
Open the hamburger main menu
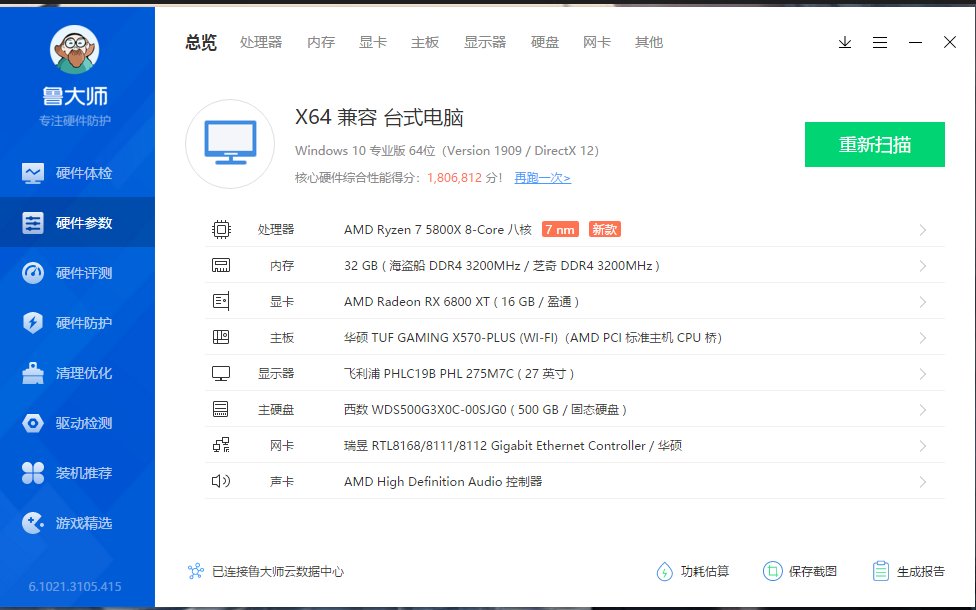[880, 42]
